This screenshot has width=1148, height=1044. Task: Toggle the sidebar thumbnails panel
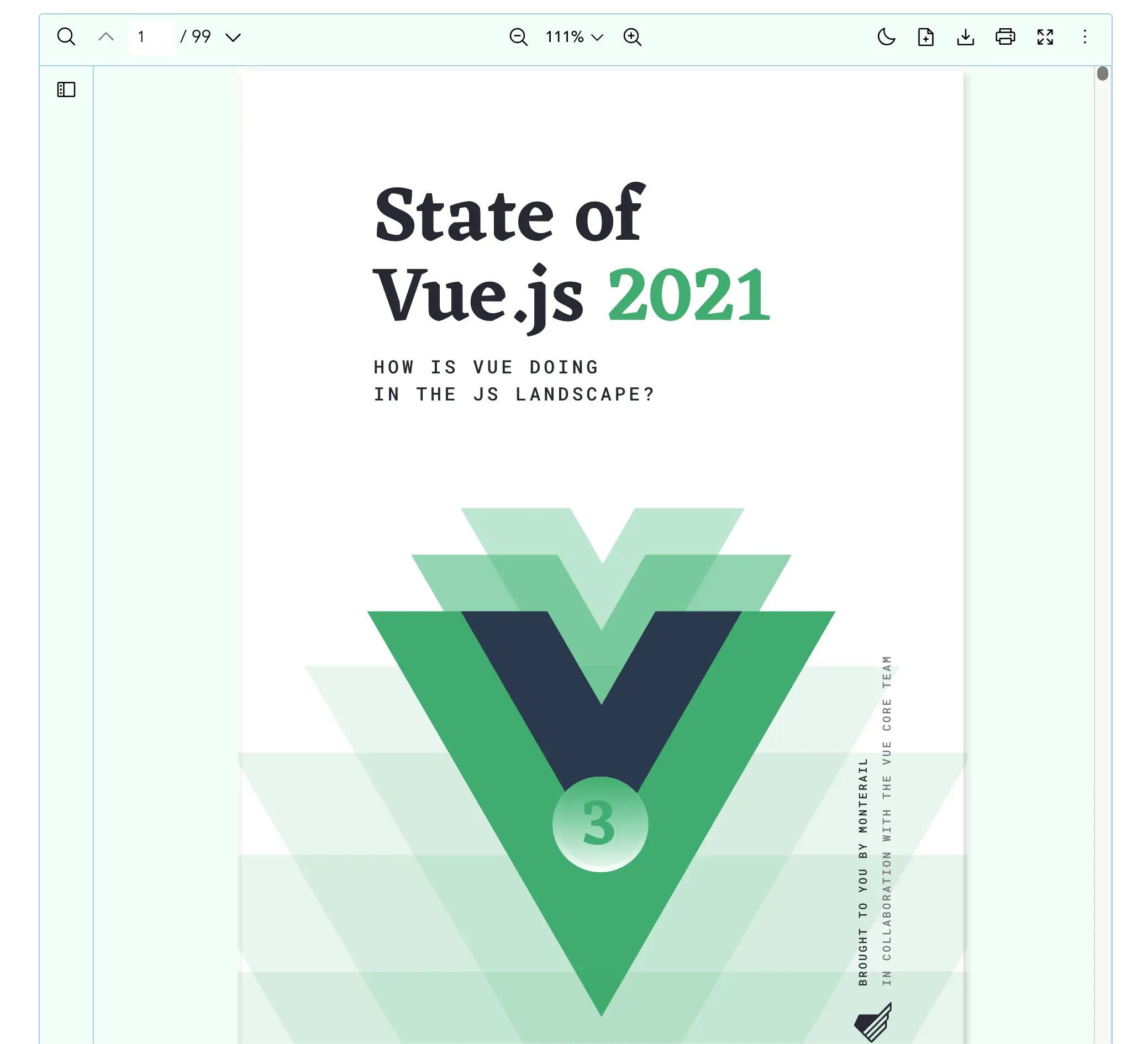click(67, 89)
